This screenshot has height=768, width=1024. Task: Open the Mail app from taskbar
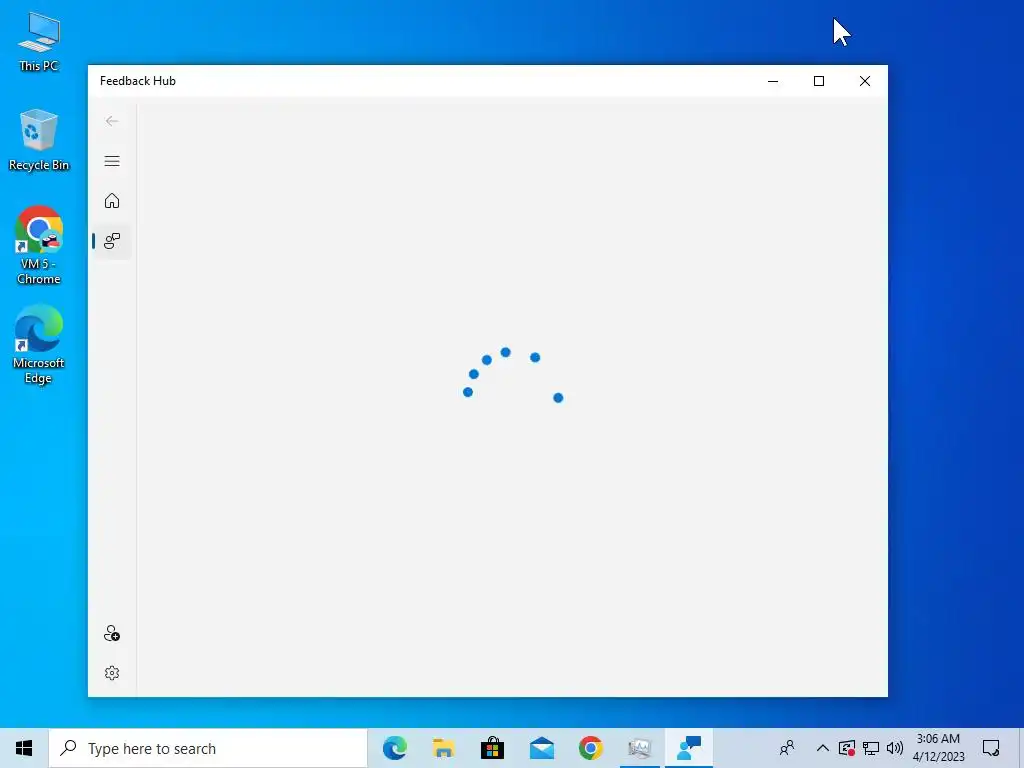[x=541, y=748]
